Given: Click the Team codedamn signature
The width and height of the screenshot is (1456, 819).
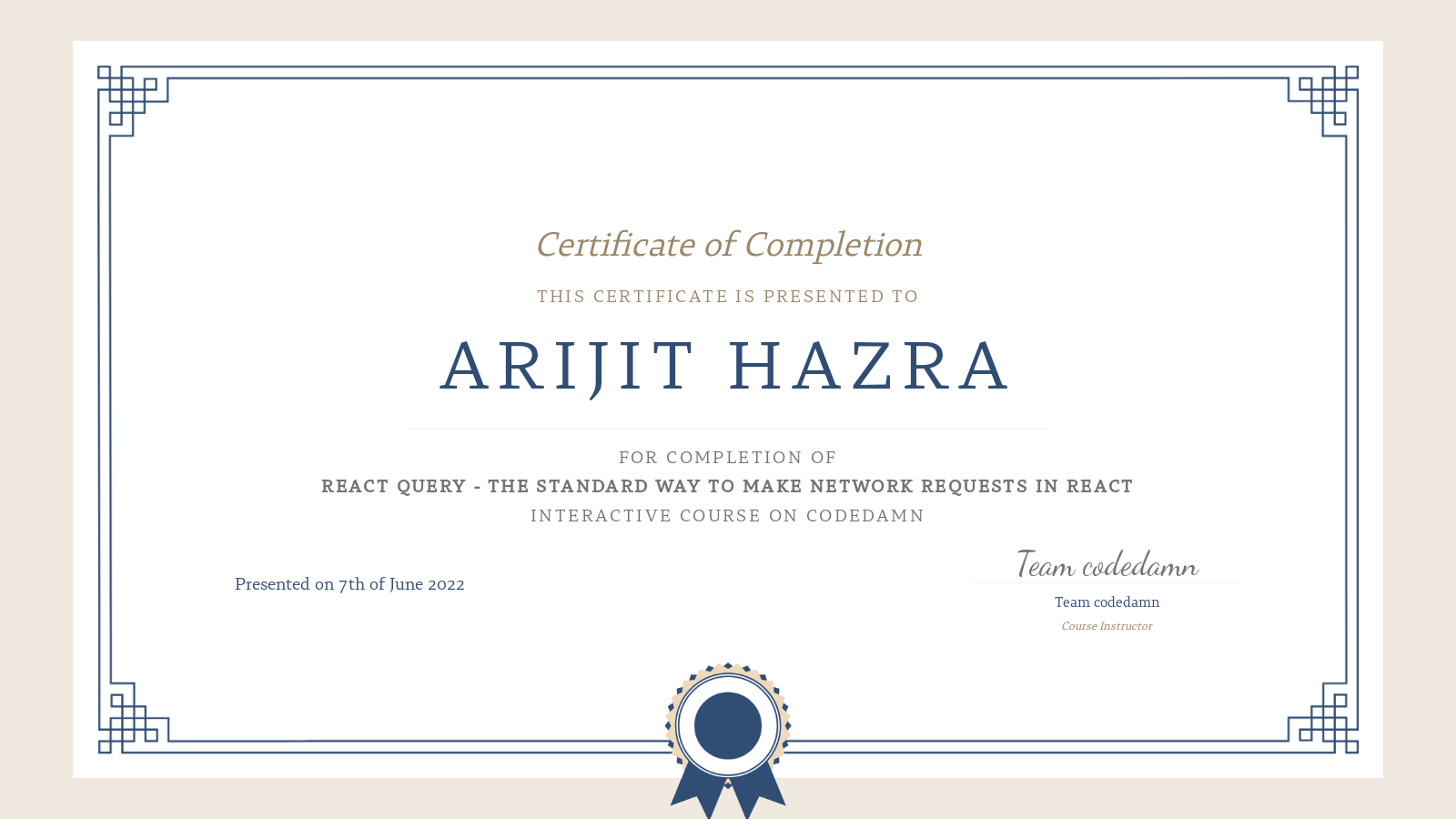Looking at the screenshot, I should pos(1107,565).
